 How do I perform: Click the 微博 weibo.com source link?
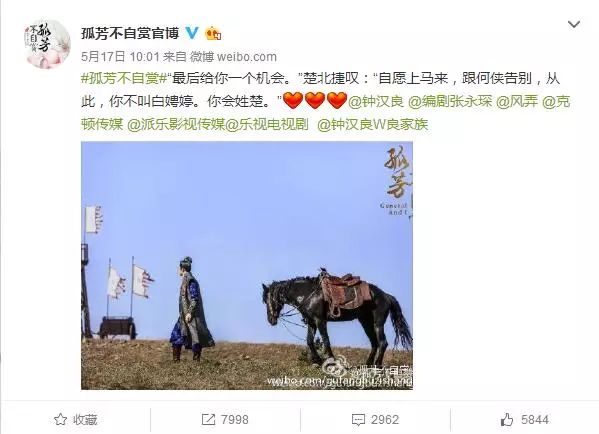(x=233, y=57)
